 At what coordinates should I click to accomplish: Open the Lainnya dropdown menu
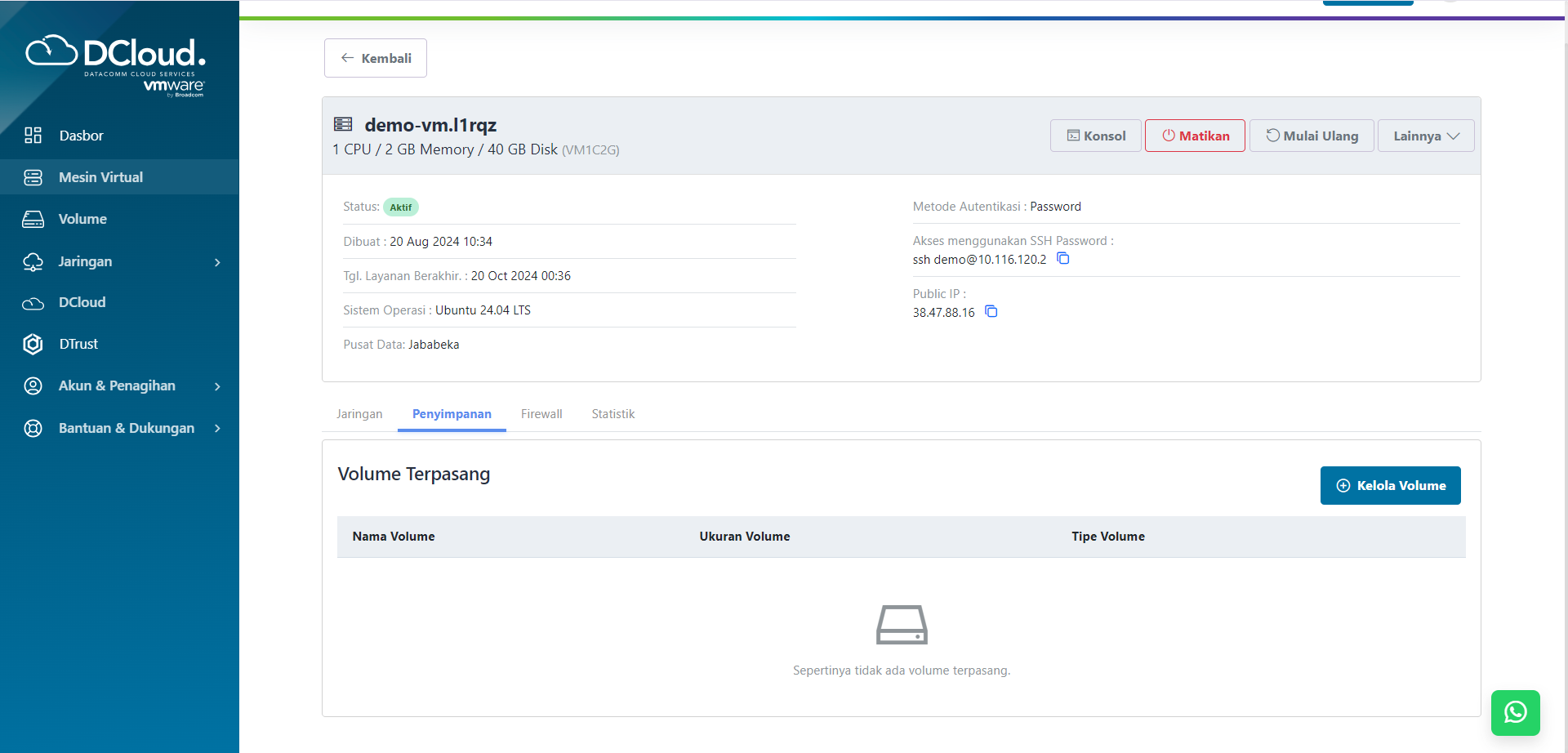(1425, 136)
